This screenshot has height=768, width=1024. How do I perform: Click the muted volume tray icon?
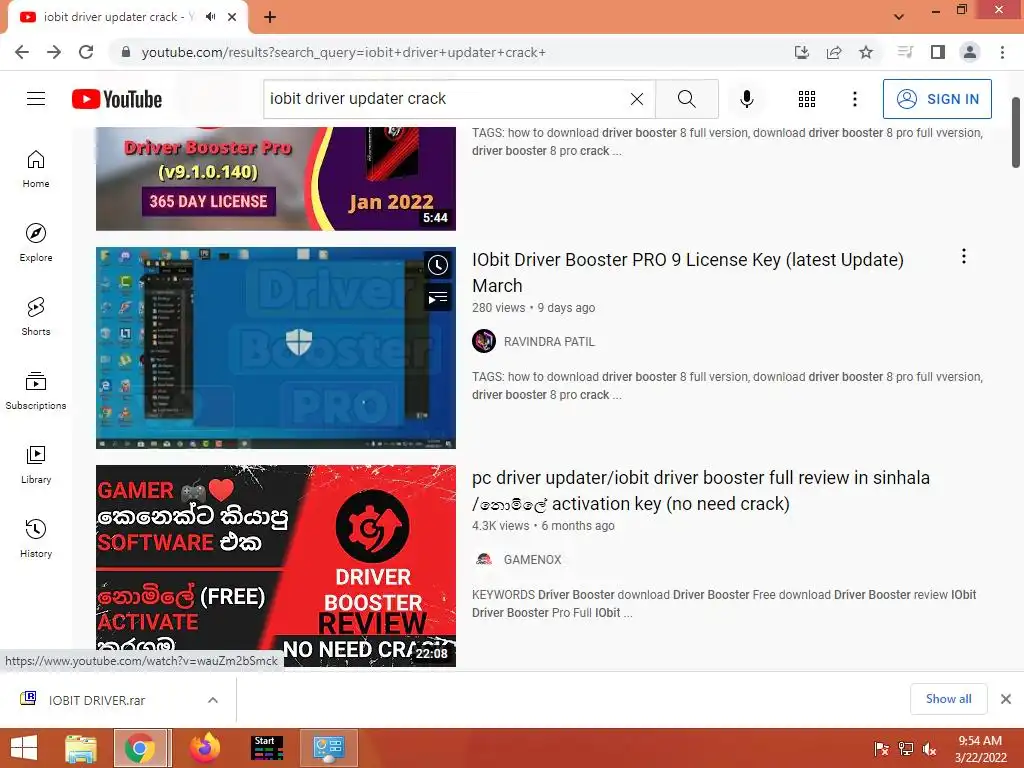[x=929, y=749]
